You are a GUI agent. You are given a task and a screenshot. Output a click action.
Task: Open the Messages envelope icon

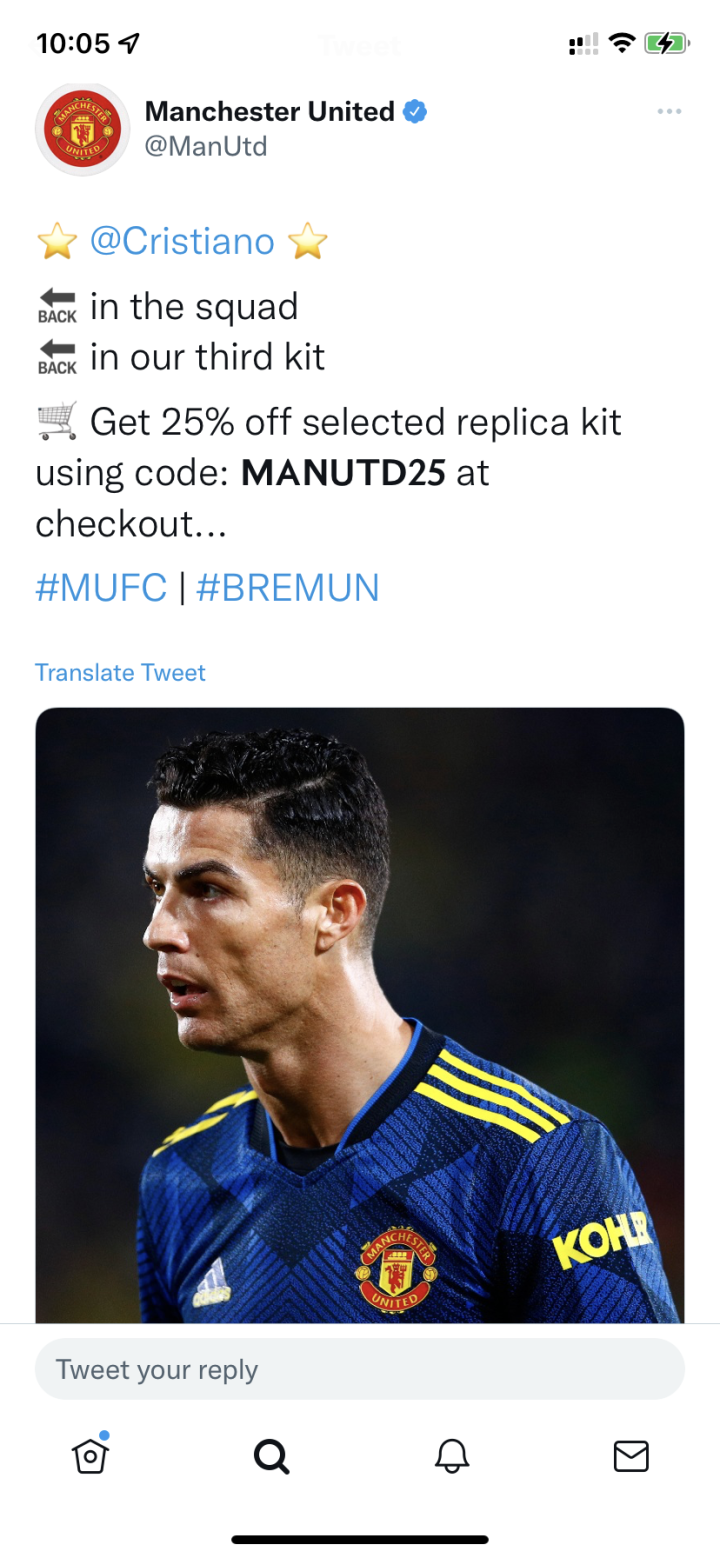pyautogui.click(x=631, y=1456)
